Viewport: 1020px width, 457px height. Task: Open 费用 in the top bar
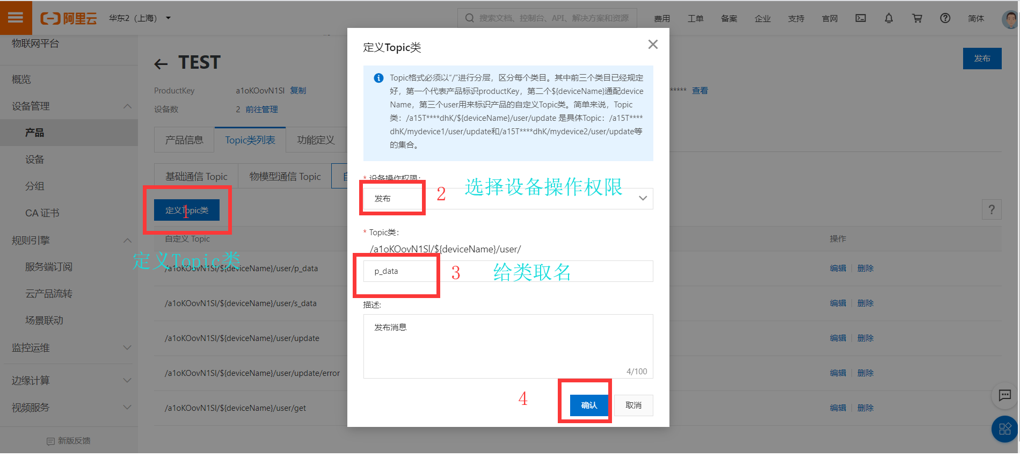pyautogui.click(x=662, y=18)
